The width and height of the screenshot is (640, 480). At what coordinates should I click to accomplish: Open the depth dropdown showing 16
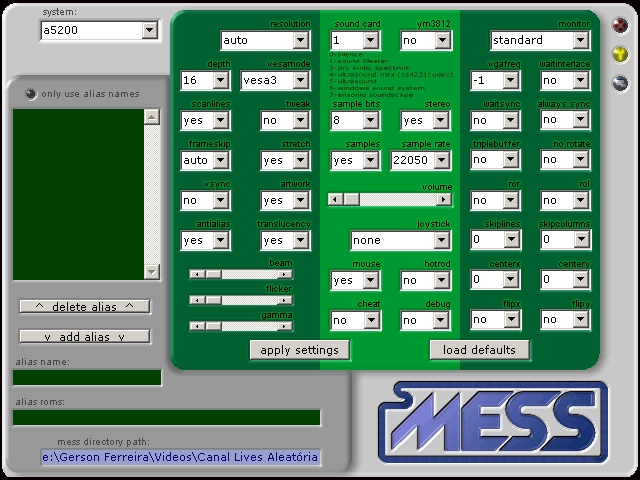[221, 80]
